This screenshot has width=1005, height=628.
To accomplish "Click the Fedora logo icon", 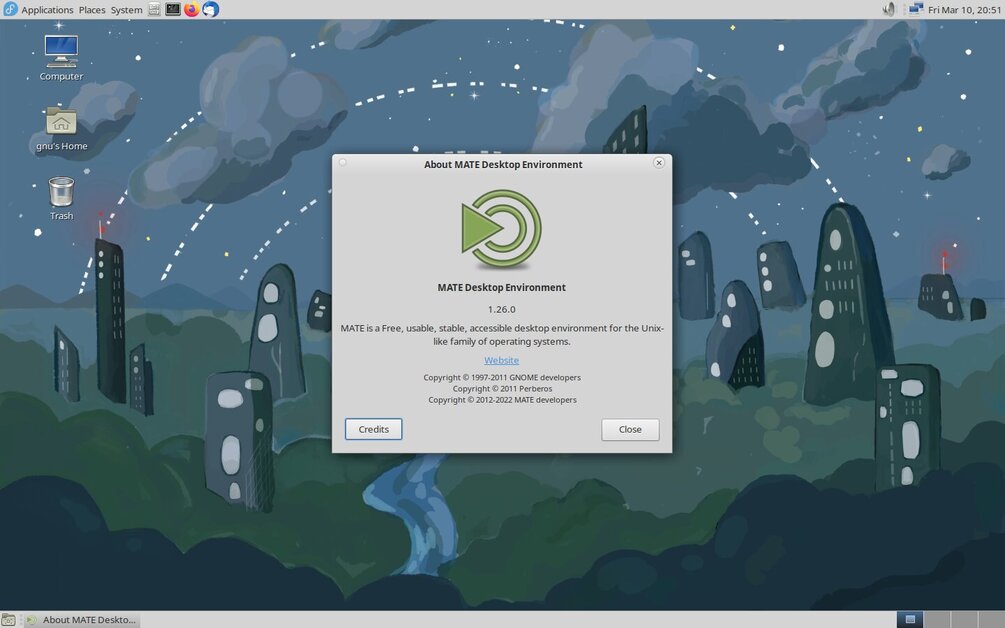I will [x=10, y=9].
